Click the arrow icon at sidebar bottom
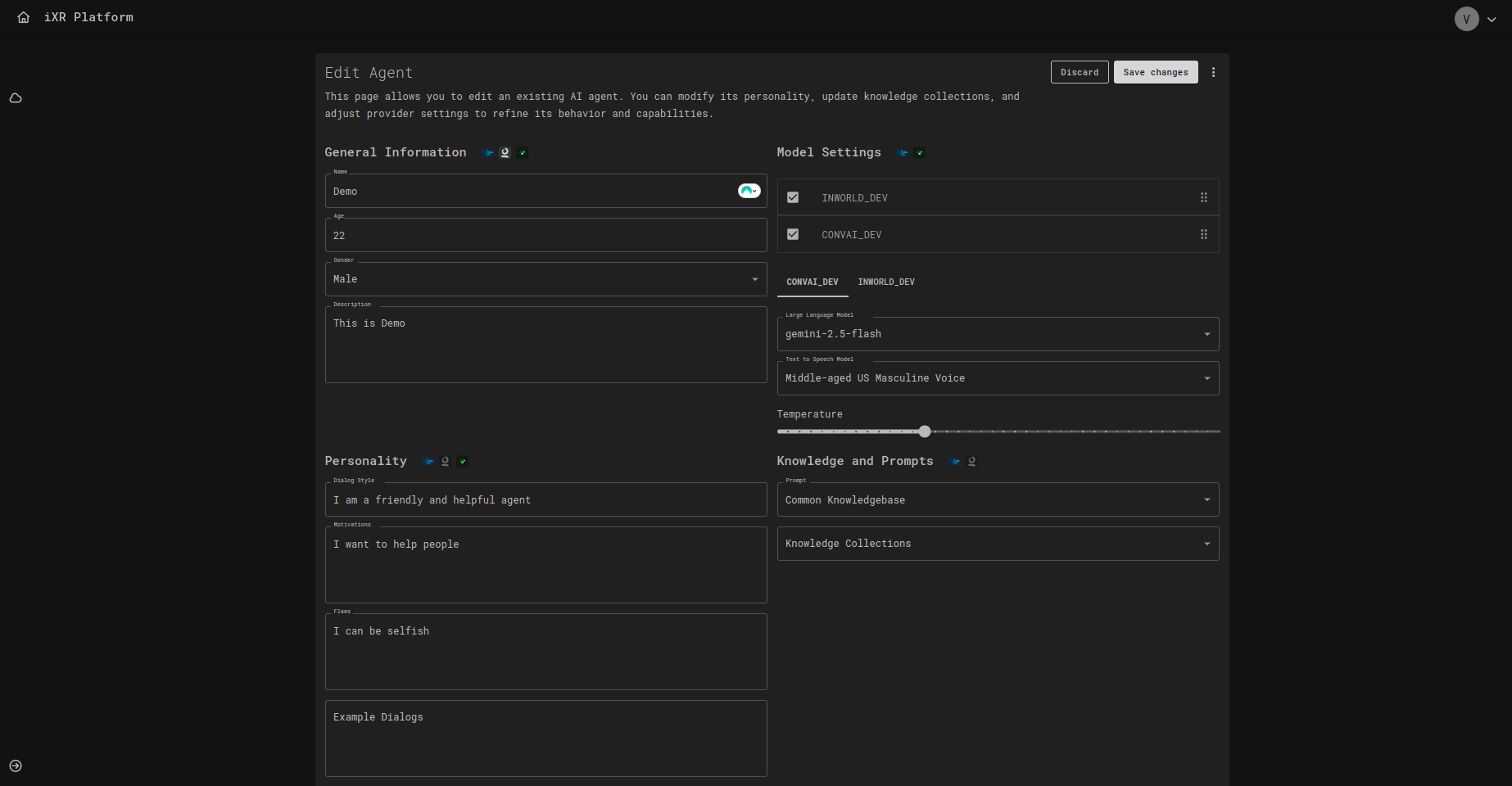Image resolution: width=1512 pixels, height=786 pixels. pos(16,766)
